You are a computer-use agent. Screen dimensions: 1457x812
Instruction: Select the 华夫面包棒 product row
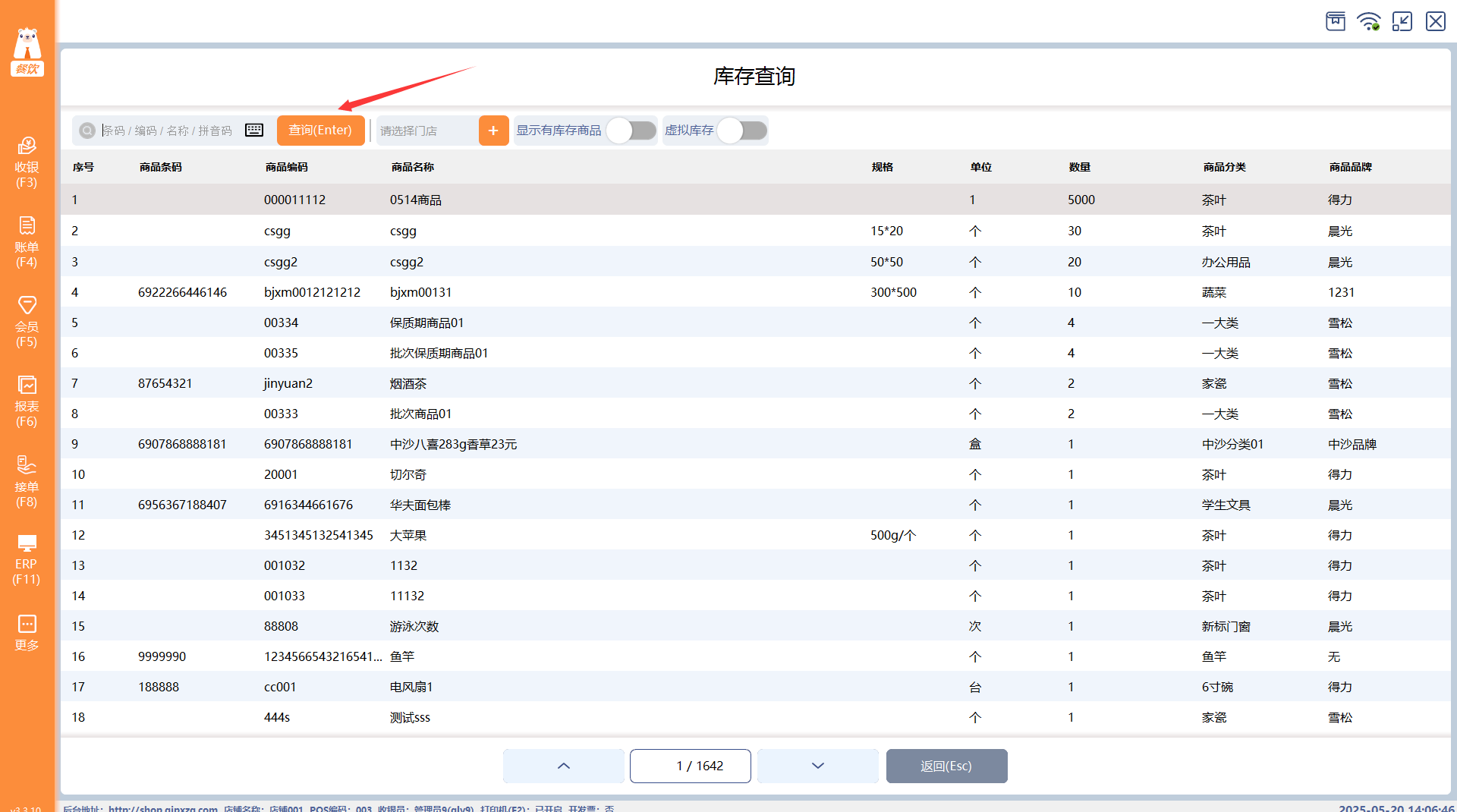click(756, 505)
